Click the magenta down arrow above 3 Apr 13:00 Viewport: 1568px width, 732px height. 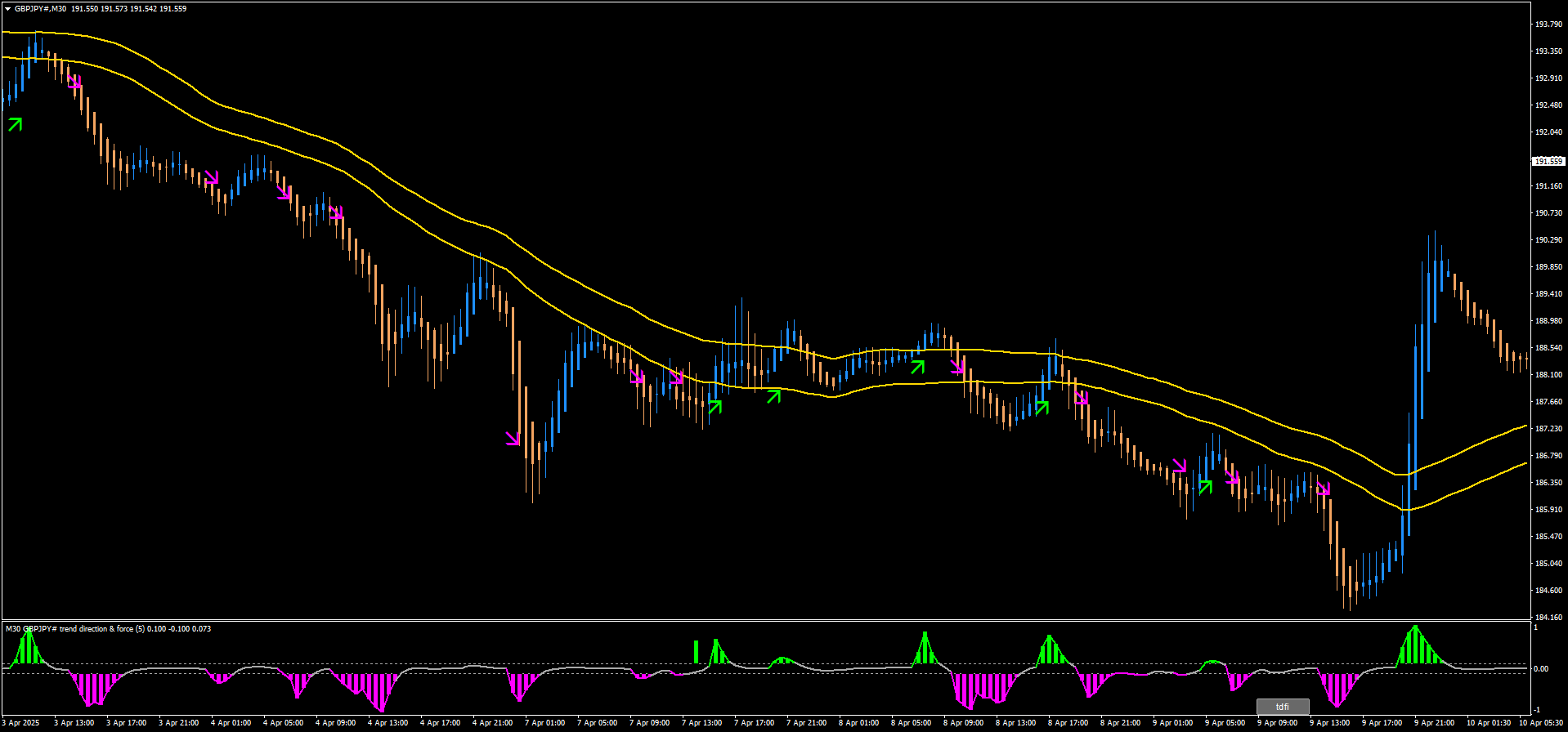coord(74,82)
